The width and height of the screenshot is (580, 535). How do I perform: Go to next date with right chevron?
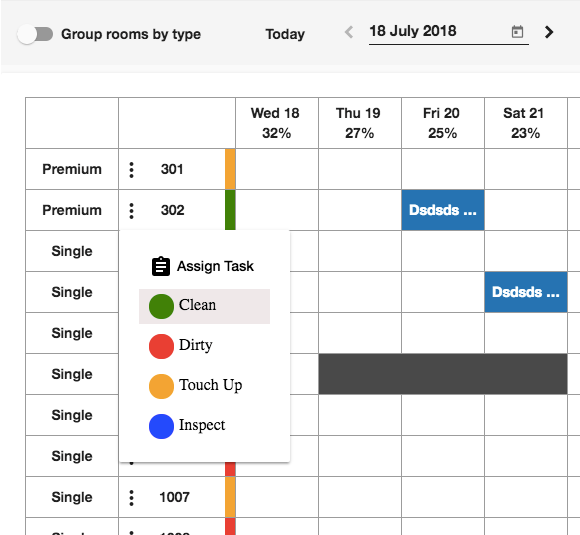pos(549,32)
